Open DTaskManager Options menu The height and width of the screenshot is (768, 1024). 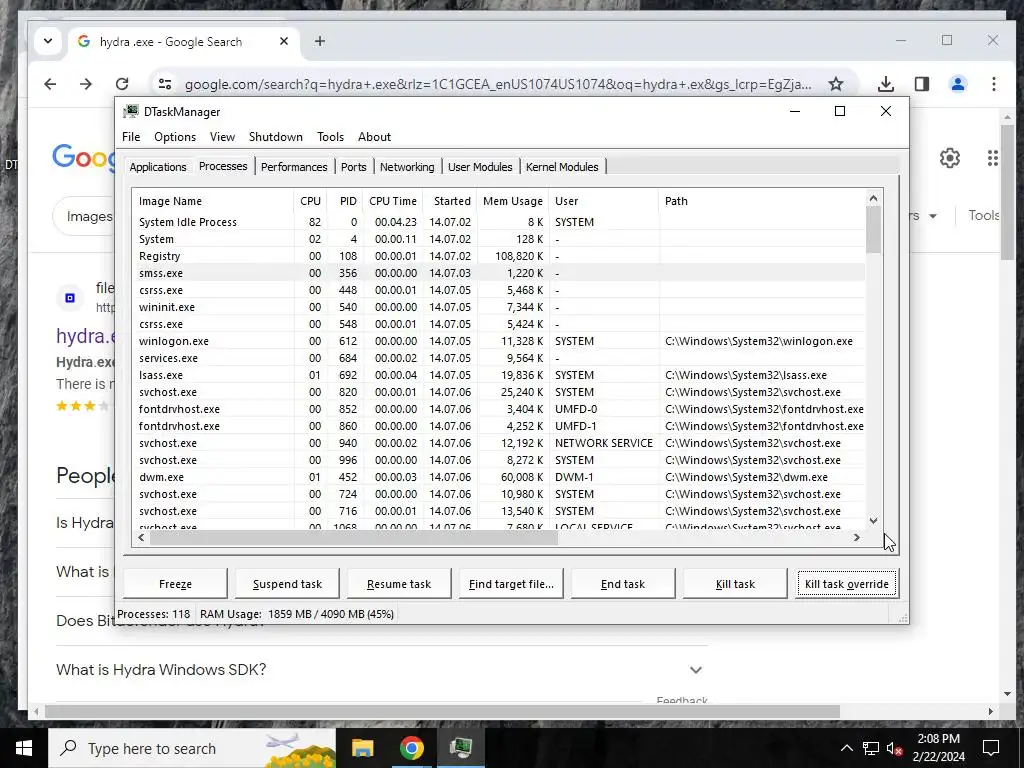coord(175,136)
